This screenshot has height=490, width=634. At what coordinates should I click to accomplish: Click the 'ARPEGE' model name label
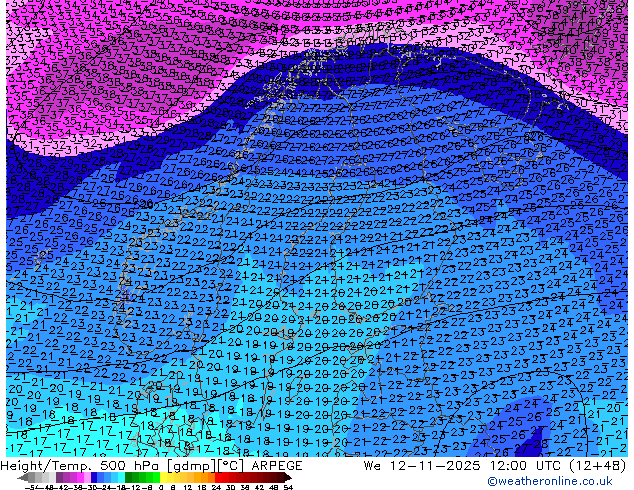pos(277,466)
